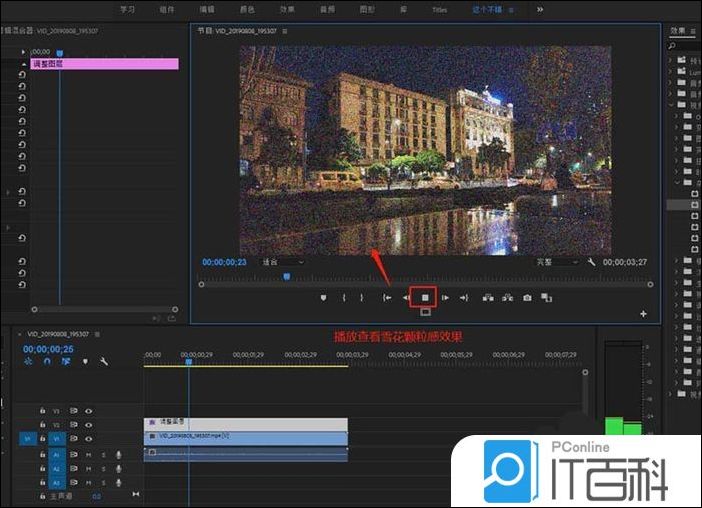Open the button editor plus icon
702x508 pixels.
pos(643,314)
